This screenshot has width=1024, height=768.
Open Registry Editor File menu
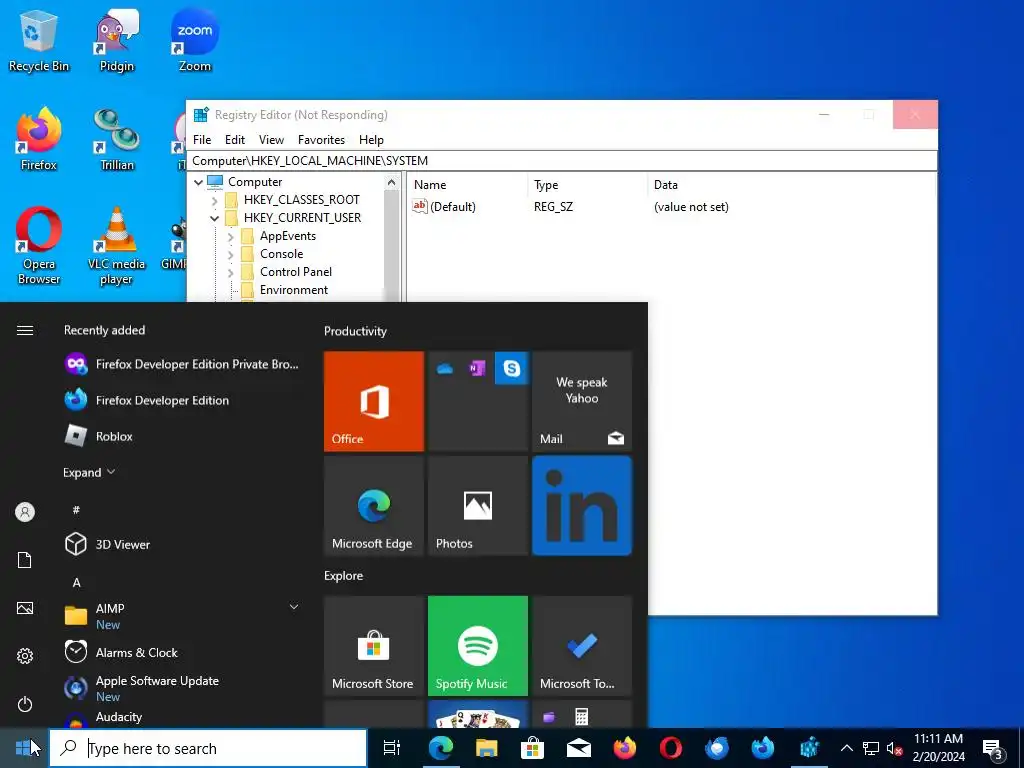[x=202, y=140]
